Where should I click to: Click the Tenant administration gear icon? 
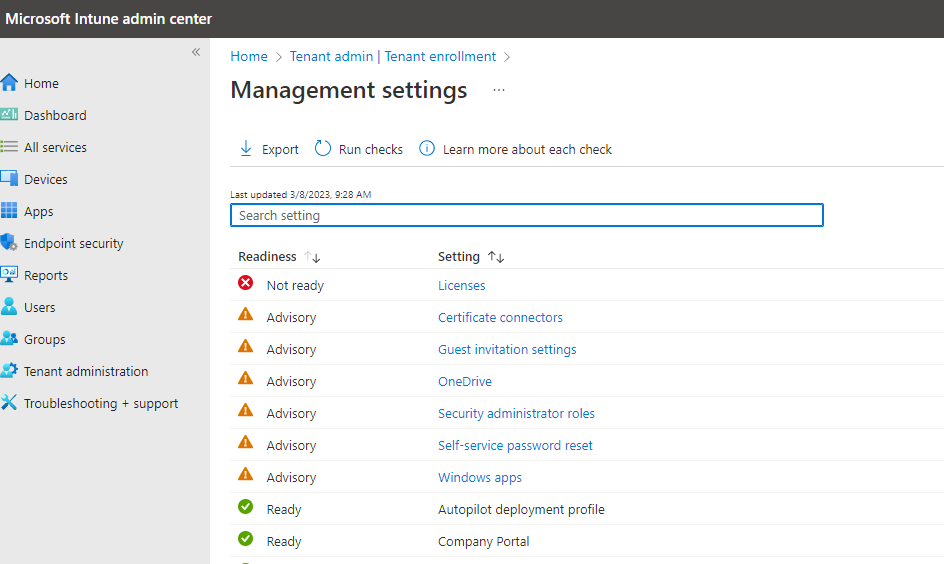(9, 370)
